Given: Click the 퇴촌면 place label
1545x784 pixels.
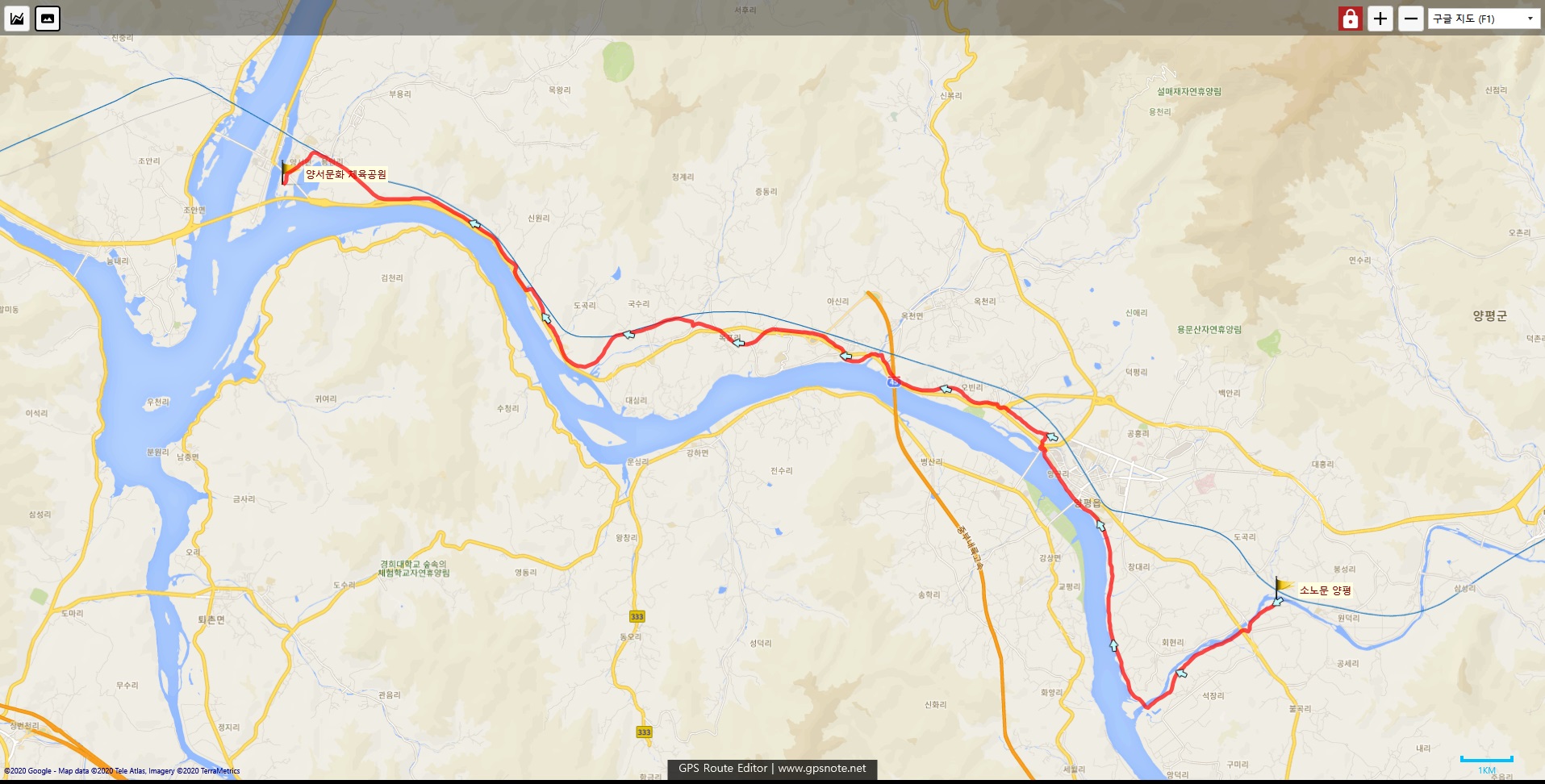Looking at the screenshot, I should click(x=211, y=620).
